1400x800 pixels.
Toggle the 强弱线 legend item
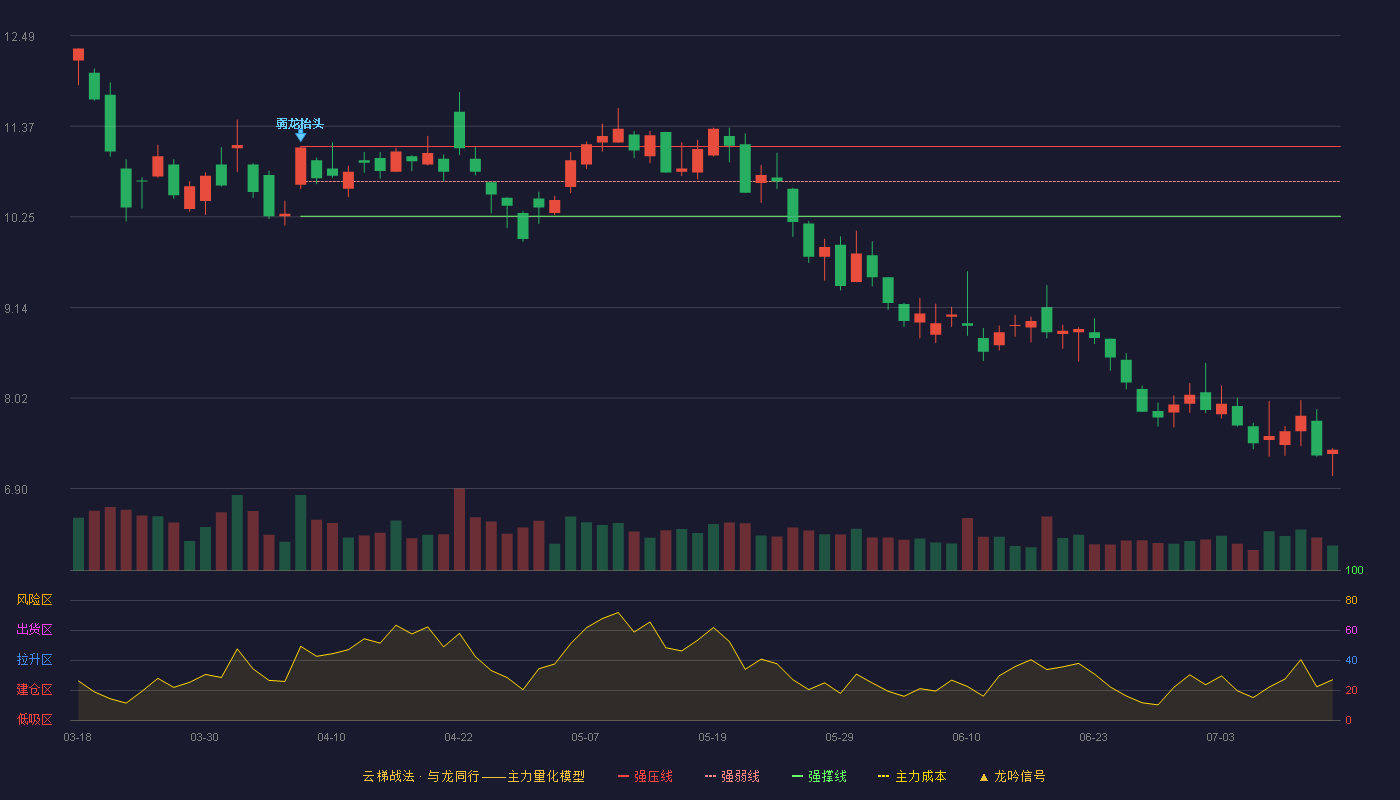(x=732, y=776)
